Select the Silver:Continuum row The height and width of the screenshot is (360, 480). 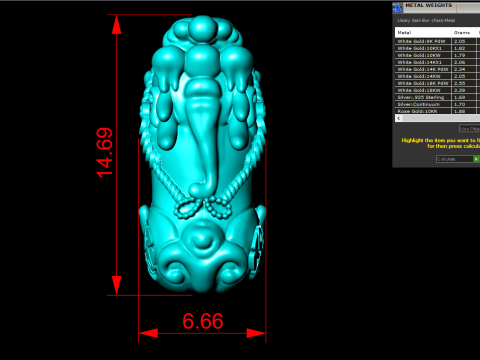437,104
